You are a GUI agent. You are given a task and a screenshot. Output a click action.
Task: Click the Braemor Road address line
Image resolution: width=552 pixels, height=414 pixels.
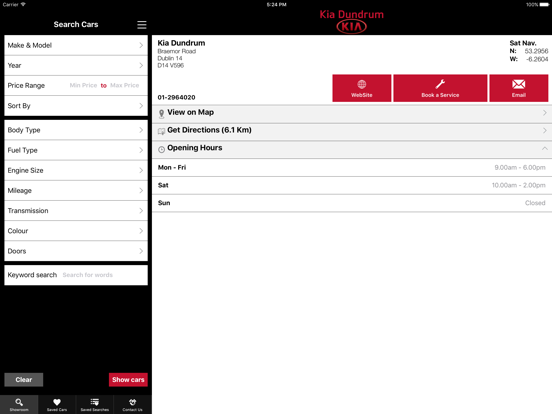pyautogui.click(x=177, y=51)
